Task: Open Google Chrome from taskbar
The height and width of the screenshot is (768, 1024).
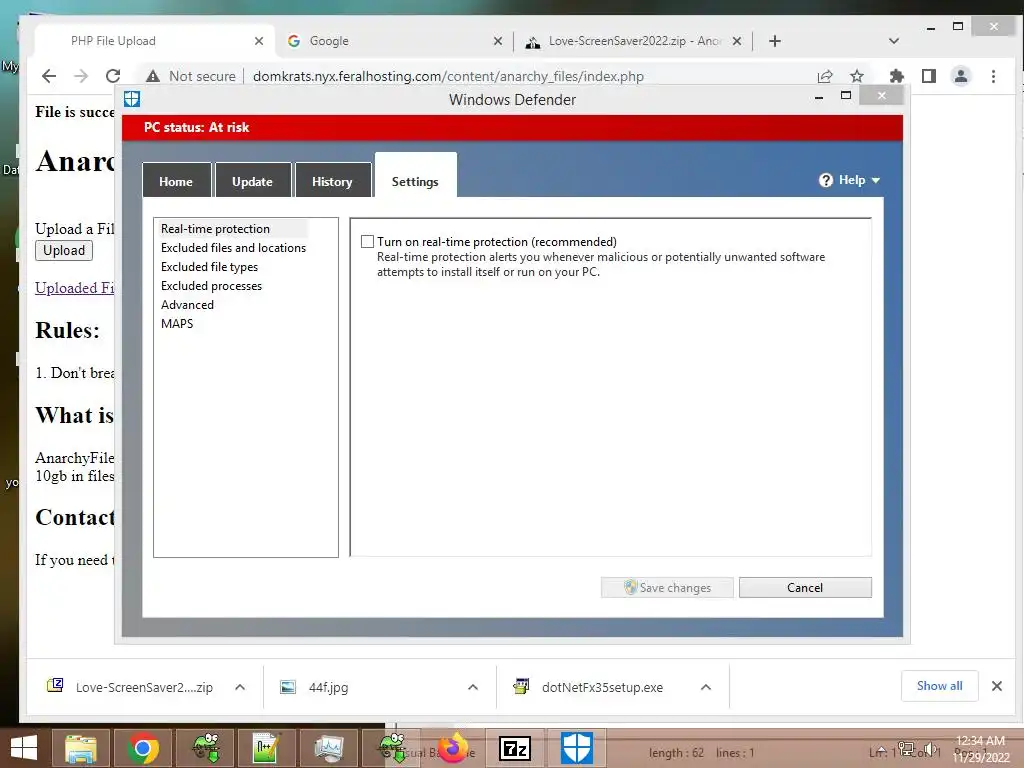Action: (x=143, y=748)
